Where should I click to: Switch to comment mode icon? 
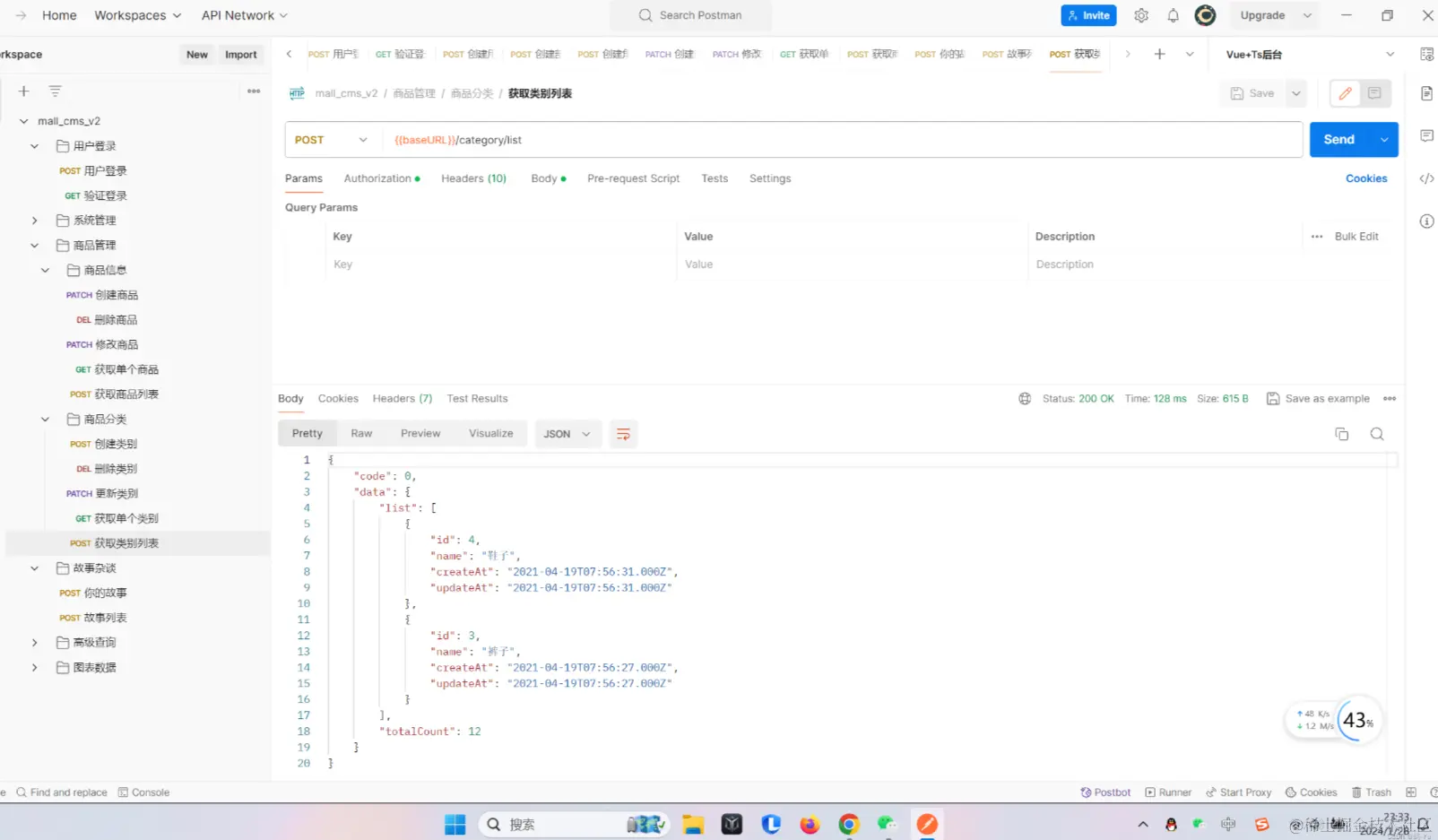(x=1374, y=93)
